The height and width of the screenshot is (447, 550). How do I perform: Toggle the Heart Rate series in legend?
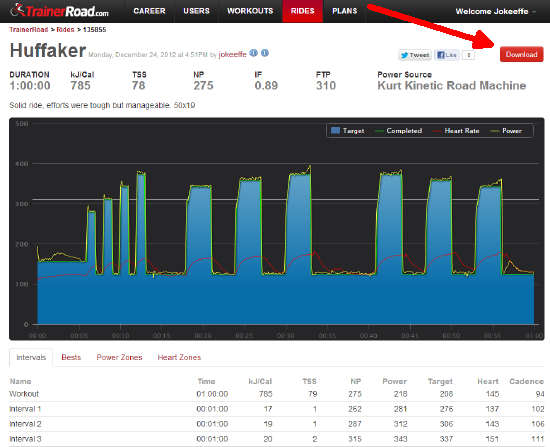click(456, 131)
